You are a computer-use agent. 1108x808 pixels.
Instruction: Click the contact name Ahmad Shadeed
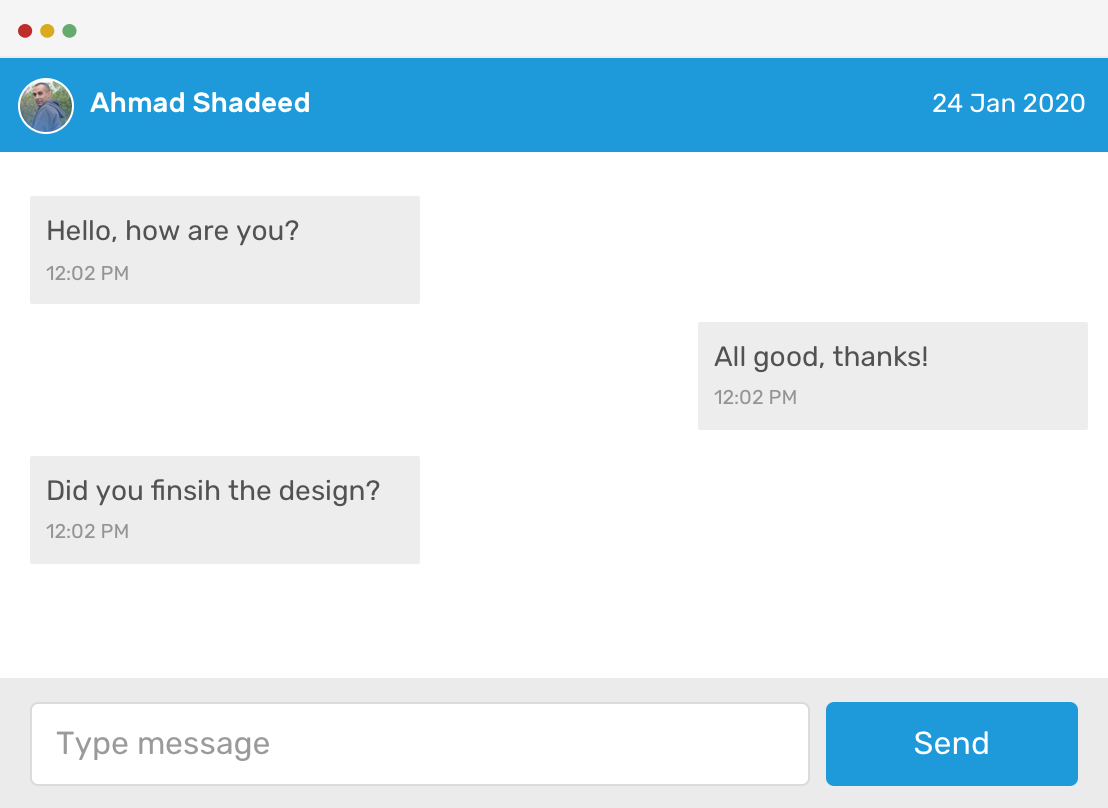click(200, 103)
